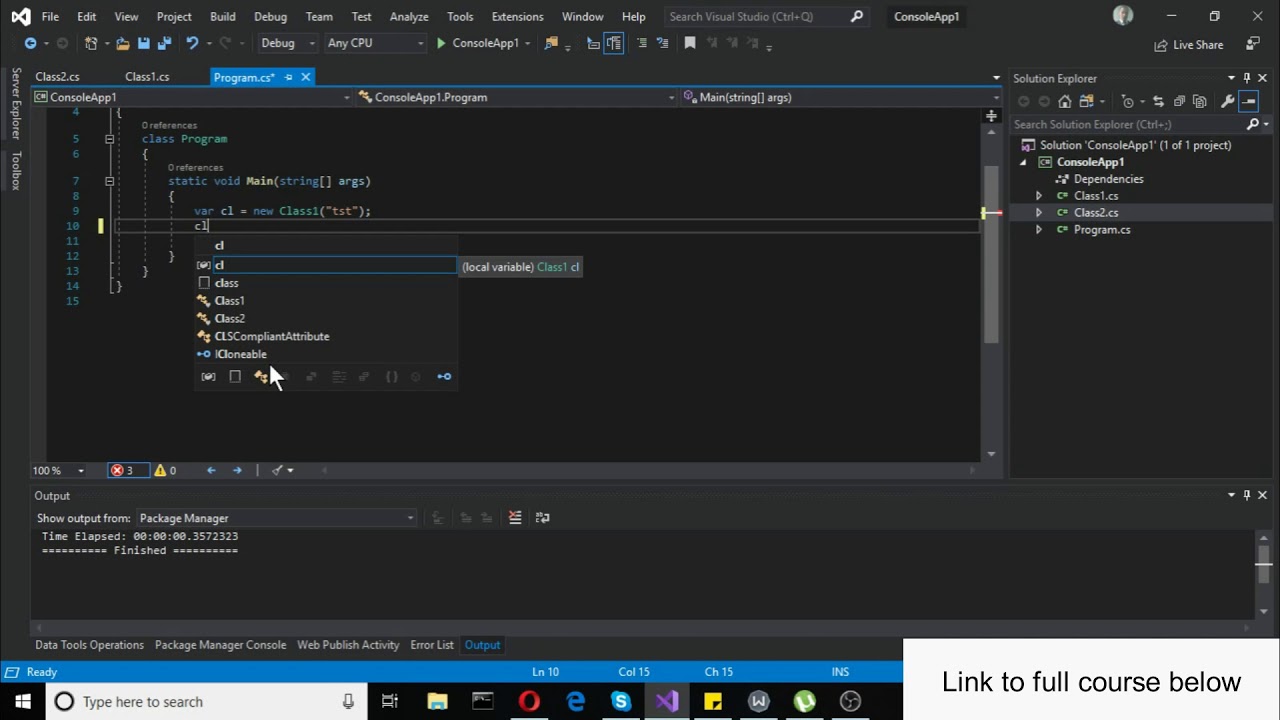Open Properties wrench in Solution Explorer
This screenshot has height=720, width=1280.
click(x=1227, y=101)
